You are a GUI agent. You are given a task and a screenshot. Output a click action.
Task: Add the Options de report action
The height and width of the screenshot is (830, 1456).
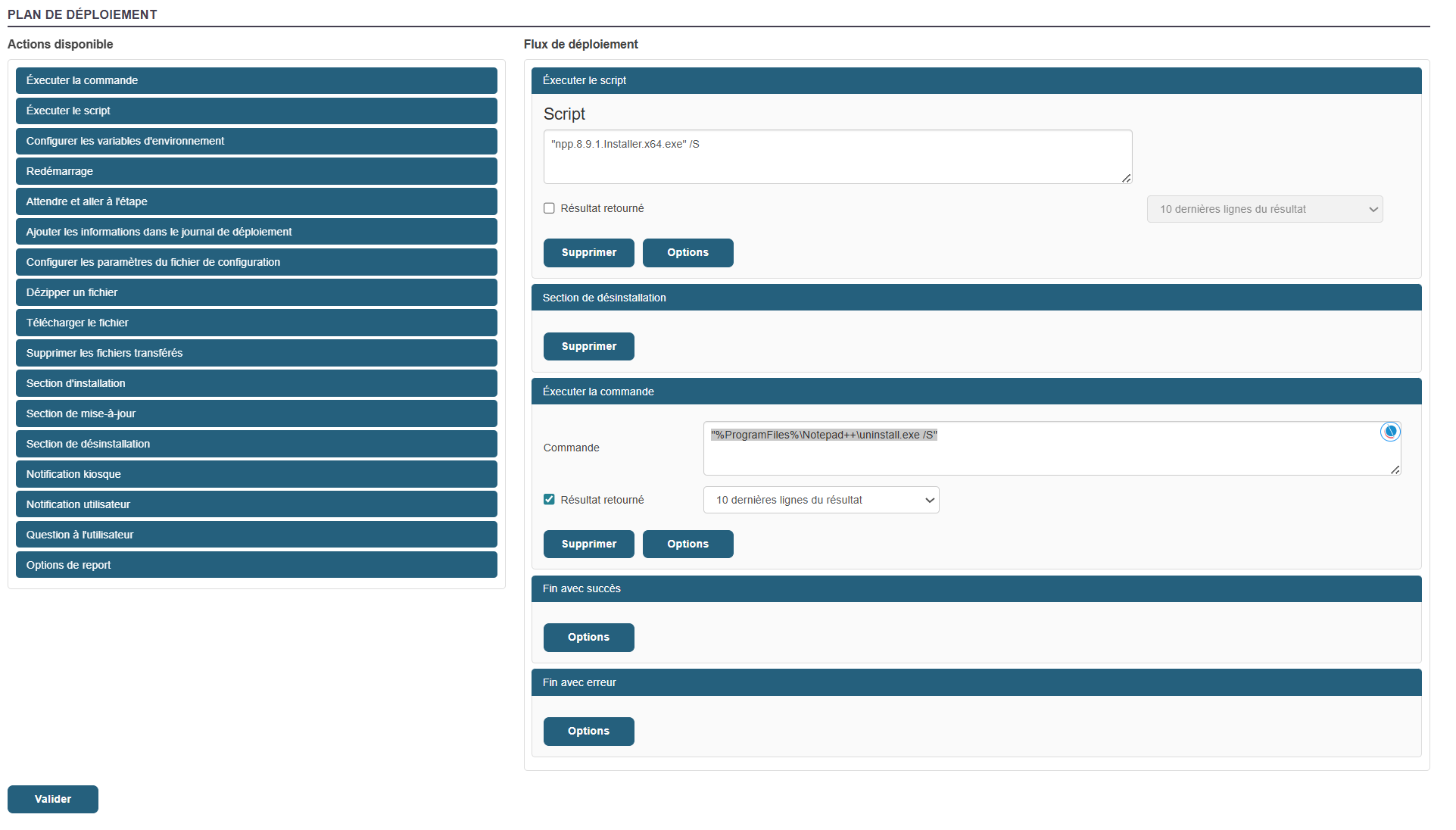click(x=256, y=565)
